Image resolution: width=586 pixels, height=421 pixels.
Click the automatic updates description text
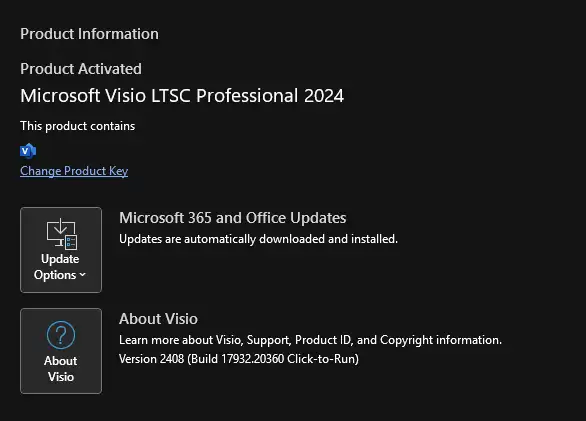(258, 239)
